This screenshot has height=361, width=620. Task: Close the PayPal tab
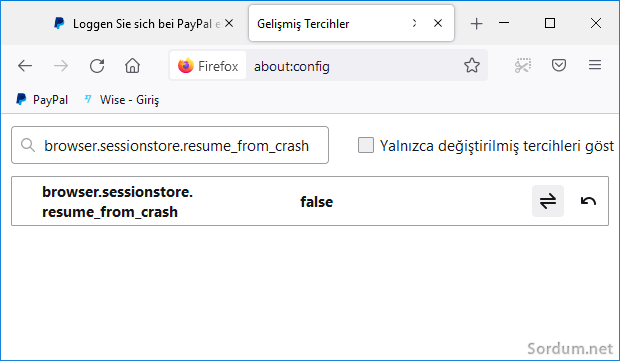point(229,24)
